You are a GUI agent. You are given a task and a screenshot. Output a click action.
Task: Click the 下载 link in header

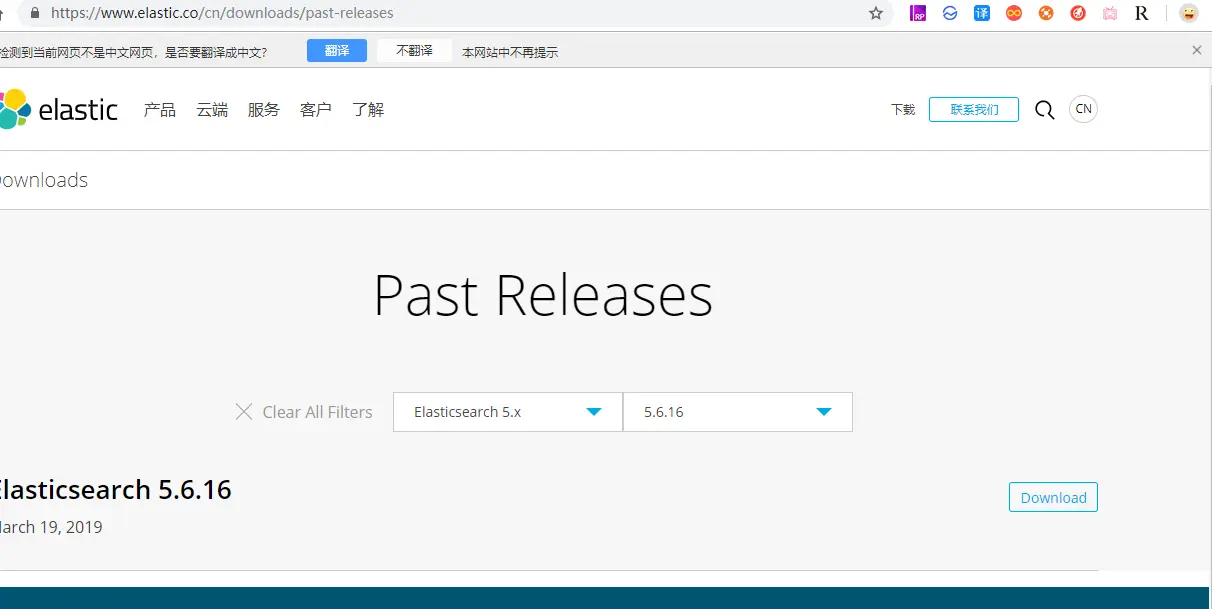pyautogui.click(x=903, y=110)
